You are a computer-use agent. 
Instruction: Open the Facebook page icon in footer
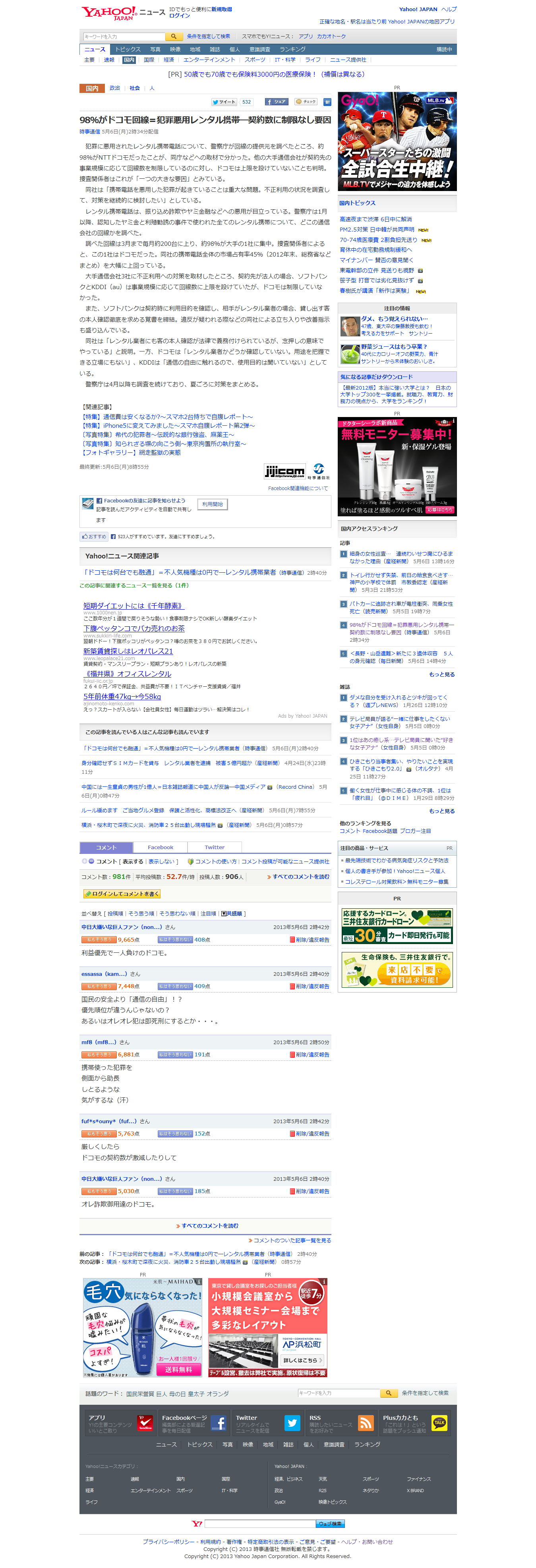[x=219, y=1423]
